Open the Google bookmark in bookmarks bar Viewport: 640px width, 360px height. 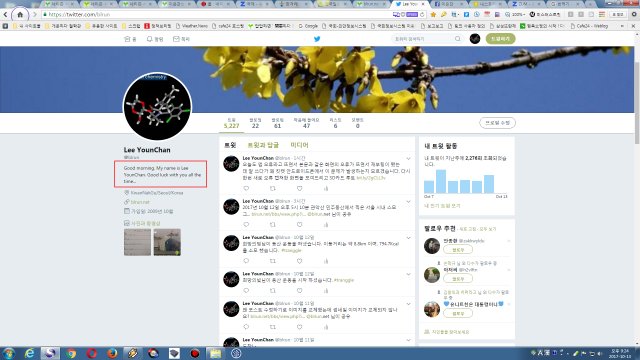coord(309,26)
